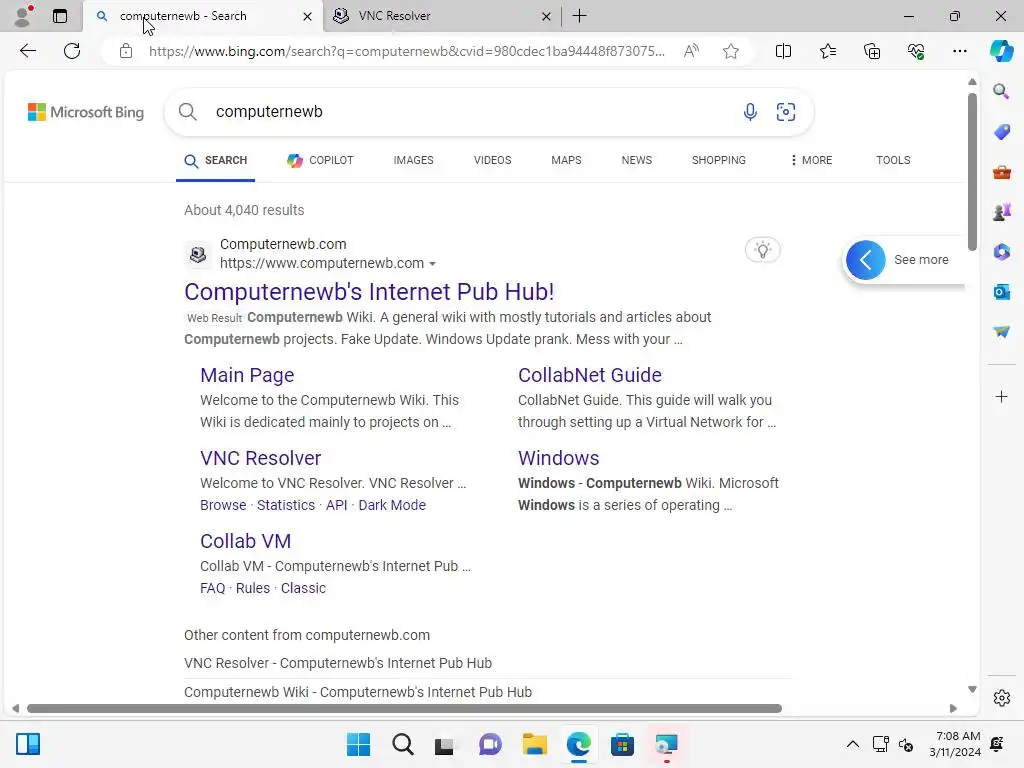Open the Edge profile icon

click(23, 16)
